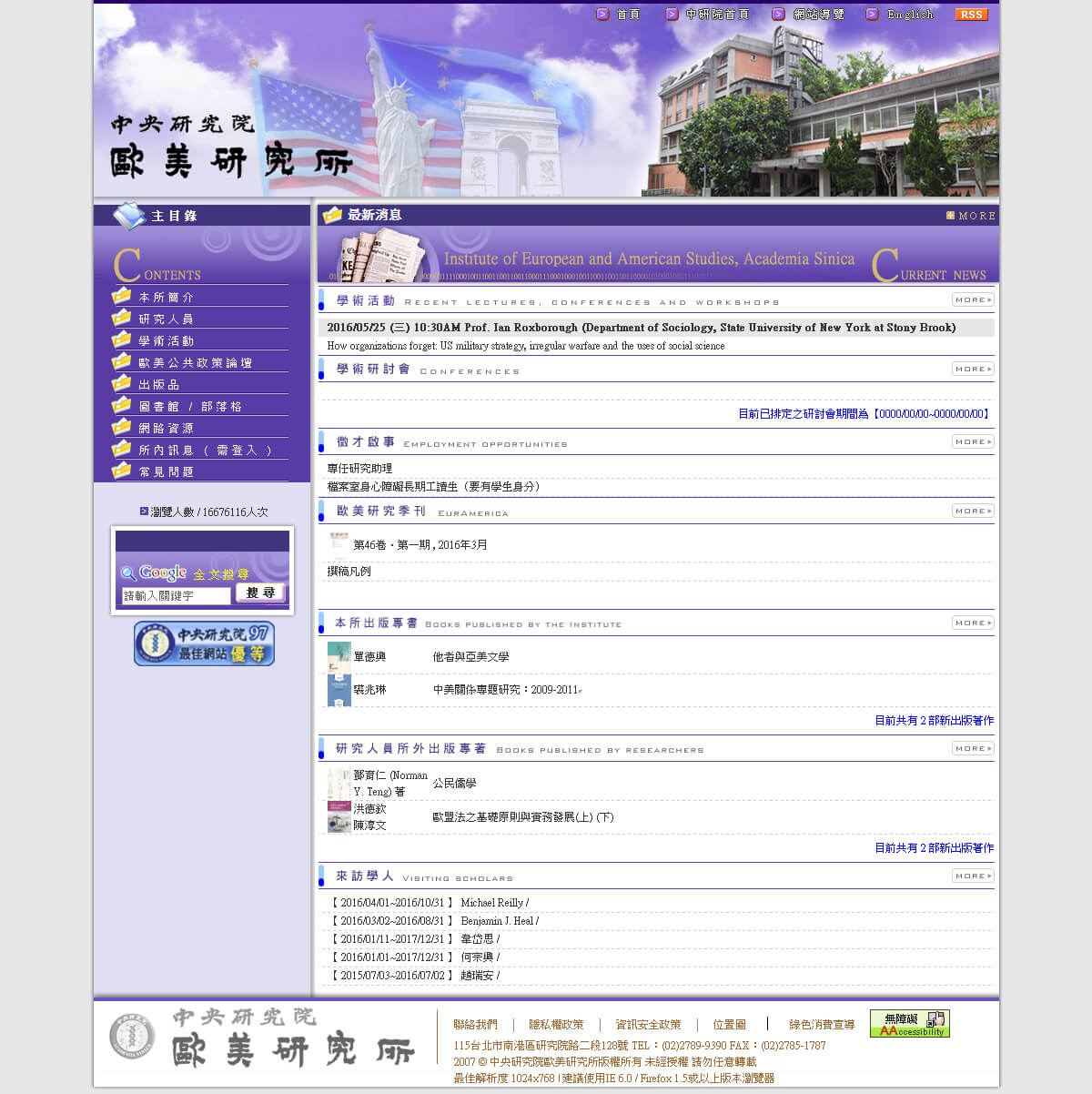Image resolution: width=1092 pixels, height=1094 pixels.
Task: Open 網站導覽 site map
Action: pyautogui.click(x=818, y=15)
